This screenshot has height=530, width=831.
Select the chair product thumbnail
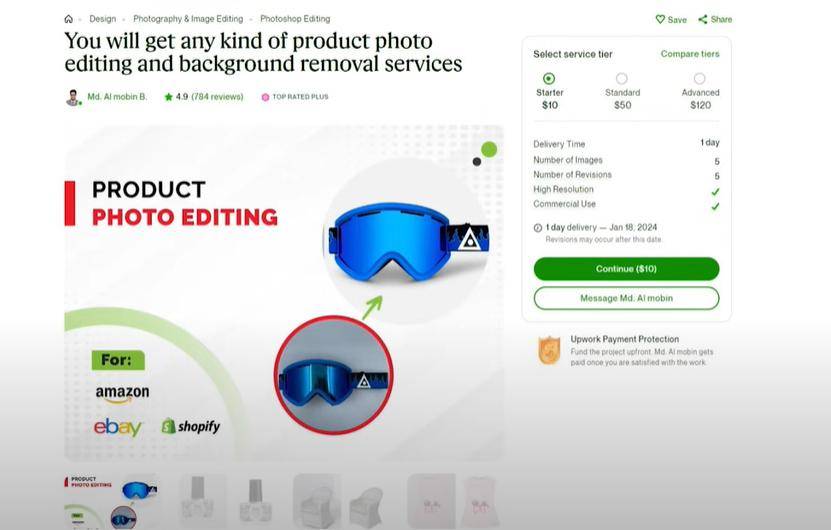coord(340,501)
